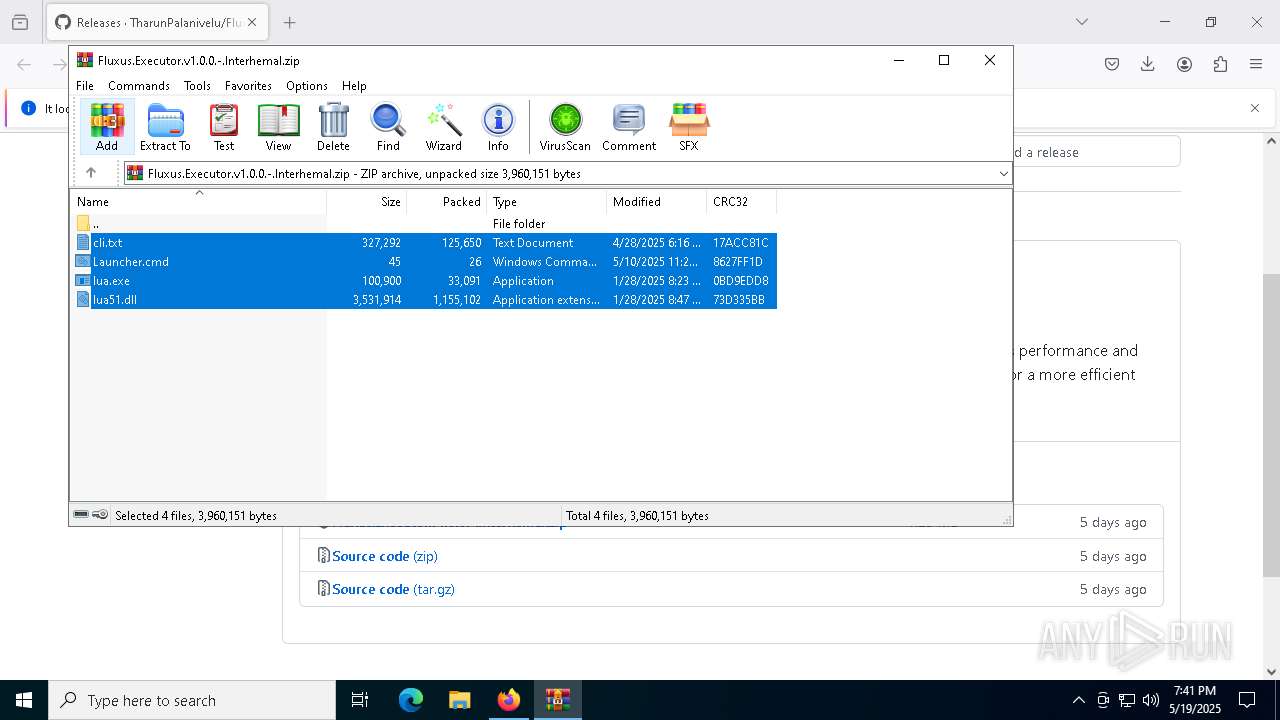Open File Explorer from taskbar
Image resolution: width=1280 pixels, height=720 pixels.
pyautogui.click(x=459, y=700)
